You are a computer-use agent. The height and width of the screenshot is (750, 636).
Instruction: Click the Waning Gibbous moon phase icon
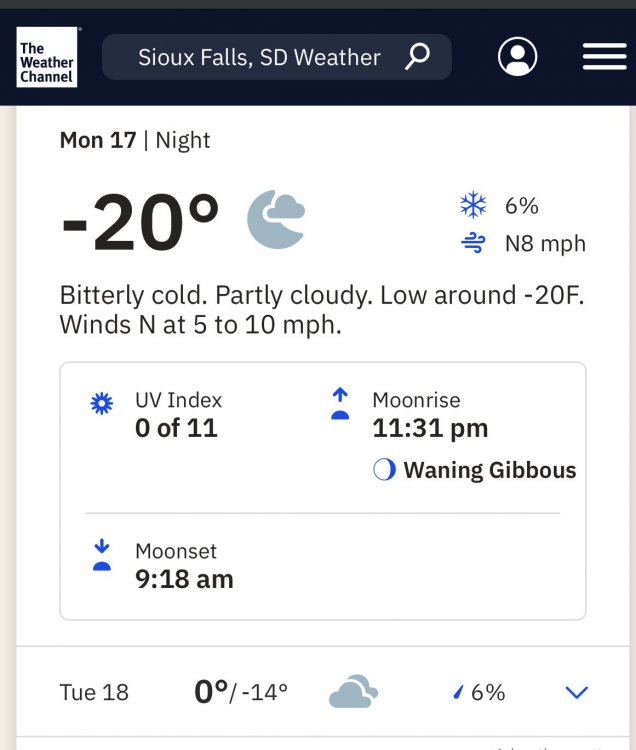point(384,470)
